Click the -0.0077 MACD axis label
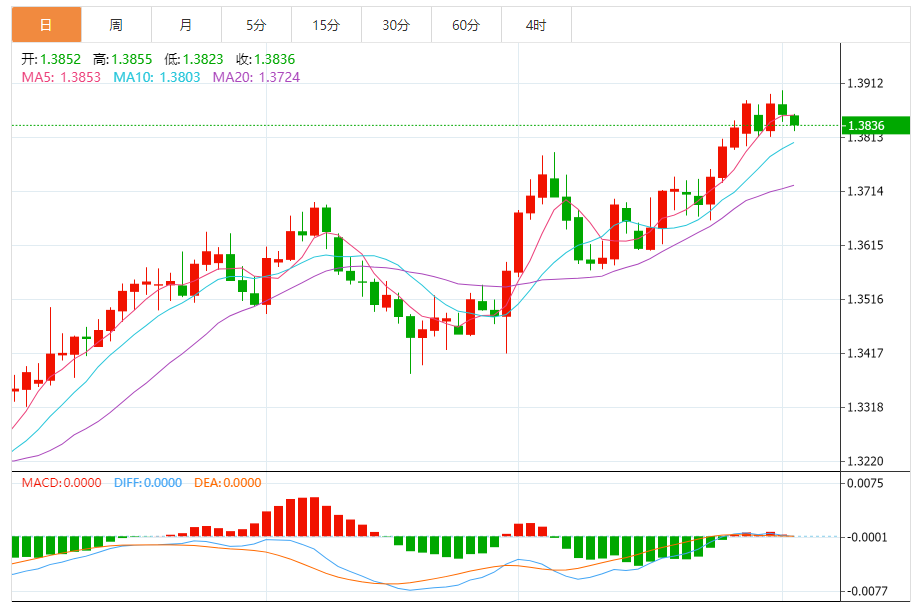 tap(865, 591)
